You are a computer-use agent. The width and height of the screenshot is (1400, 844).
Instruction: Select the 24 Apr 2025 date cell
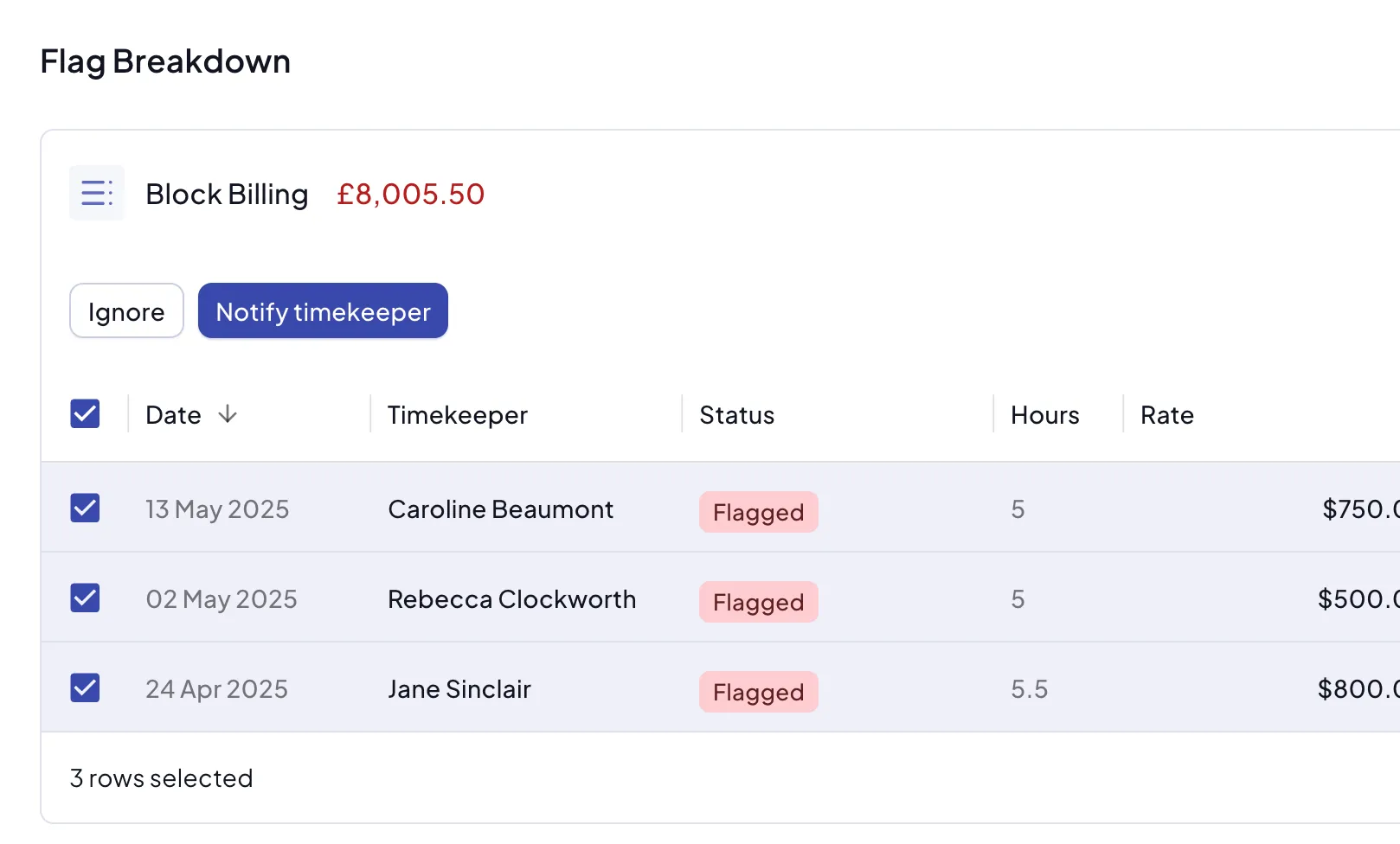[x=216, y=689]
